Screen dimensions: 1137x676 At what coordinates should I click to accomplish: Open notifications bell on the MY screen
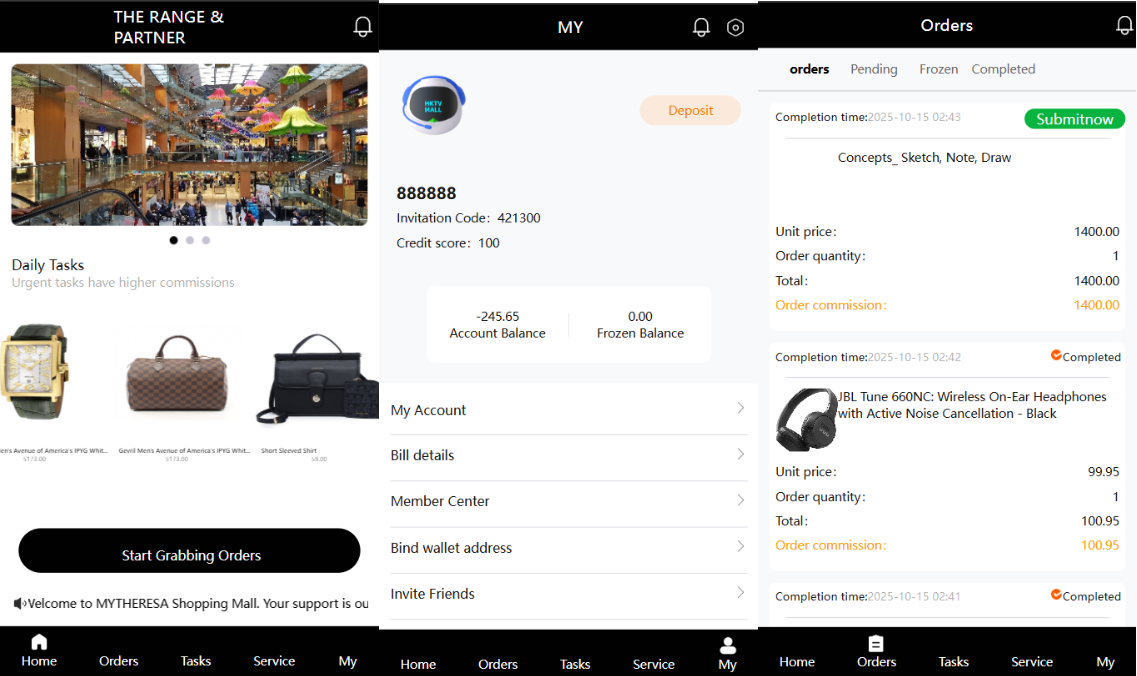[x=700, y=28]
